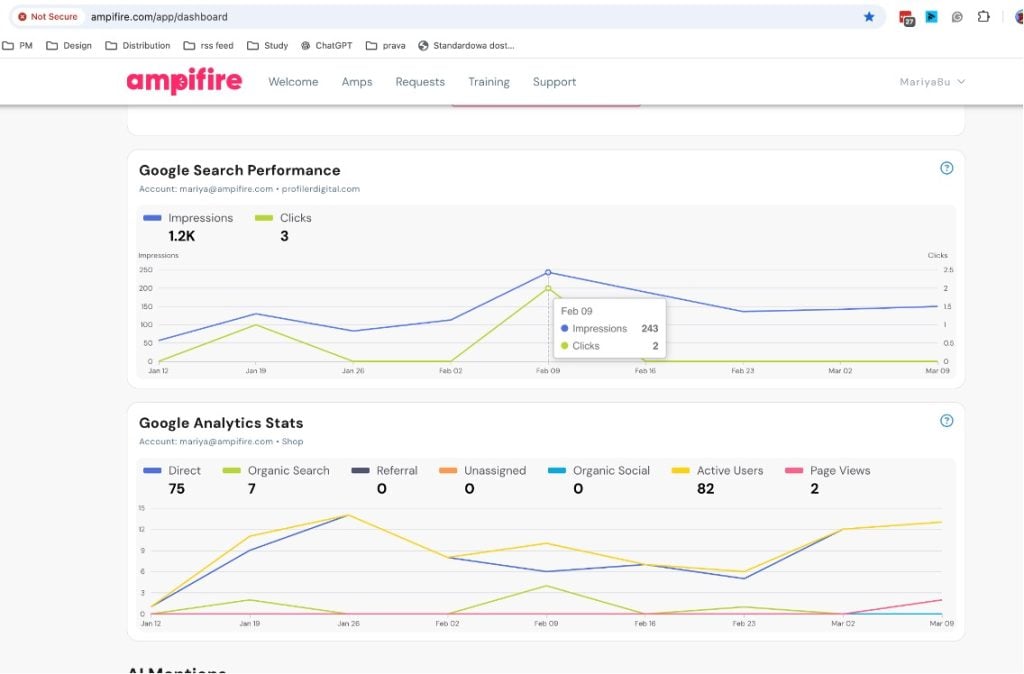Toggle the Direct series legend
1024x674 pixels.
pyautogui.click(x=172, y=470)
